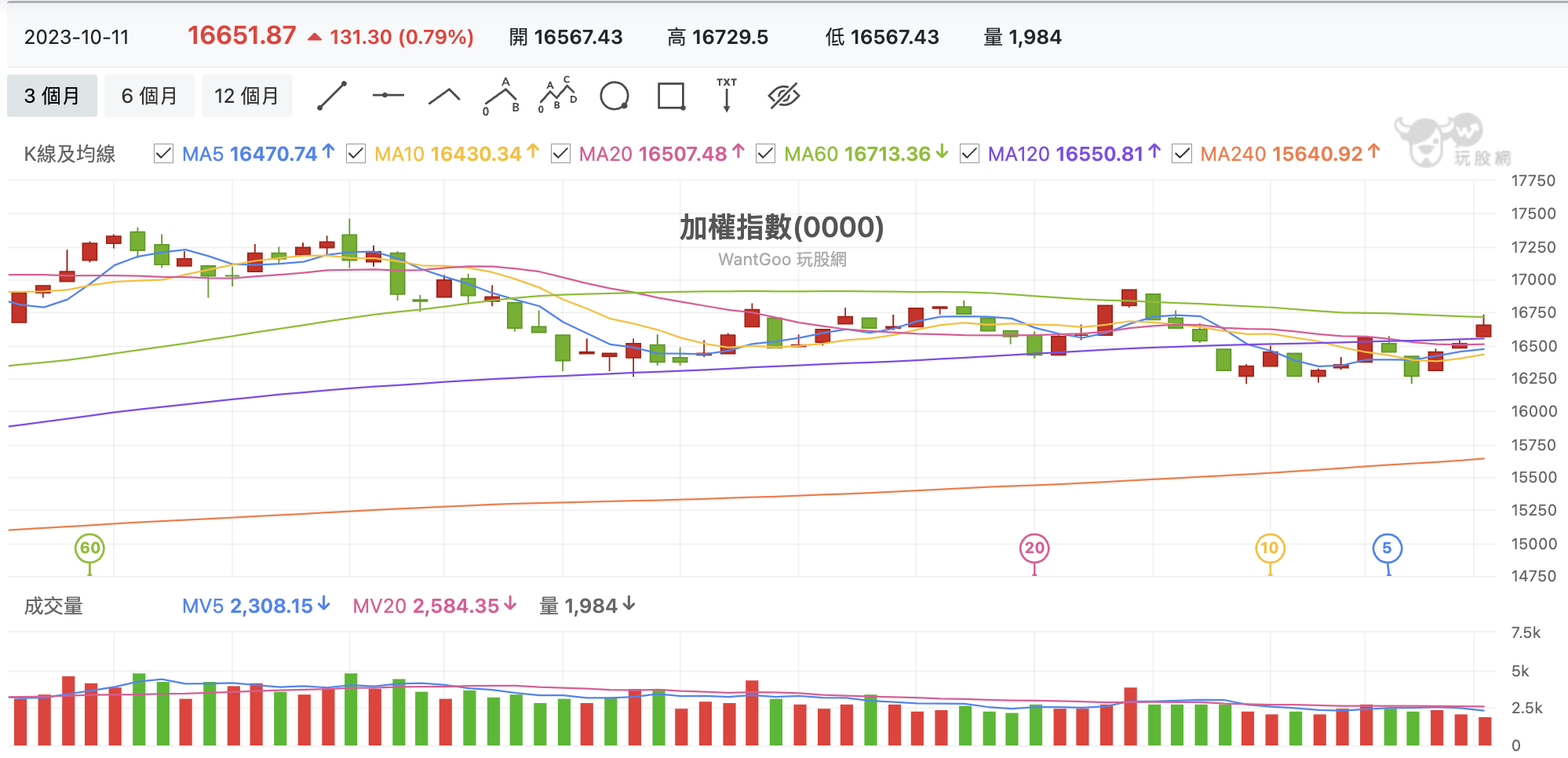
Task: Switch to the 12 個月 range tab
Action: coord(246,96)
